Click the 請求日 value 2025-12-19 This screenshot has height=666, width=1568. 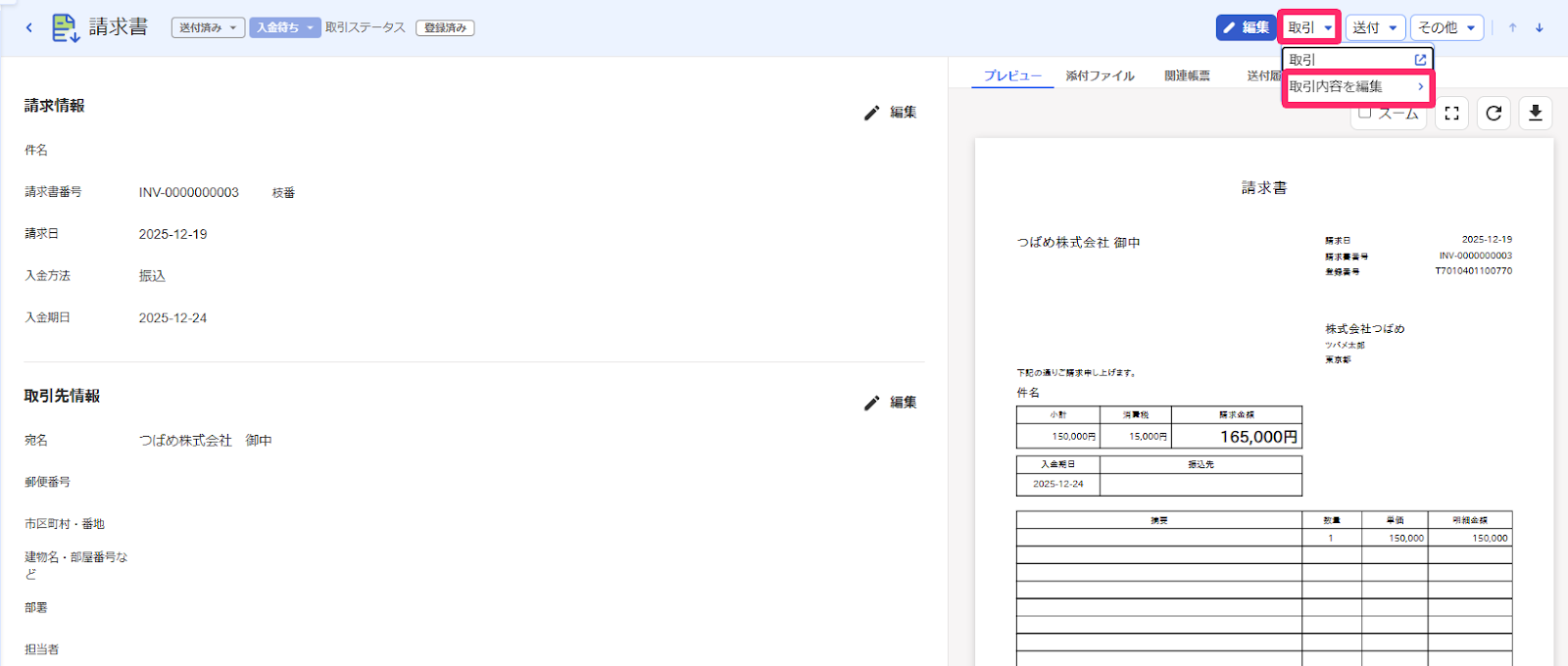click(x=172, y=234)
